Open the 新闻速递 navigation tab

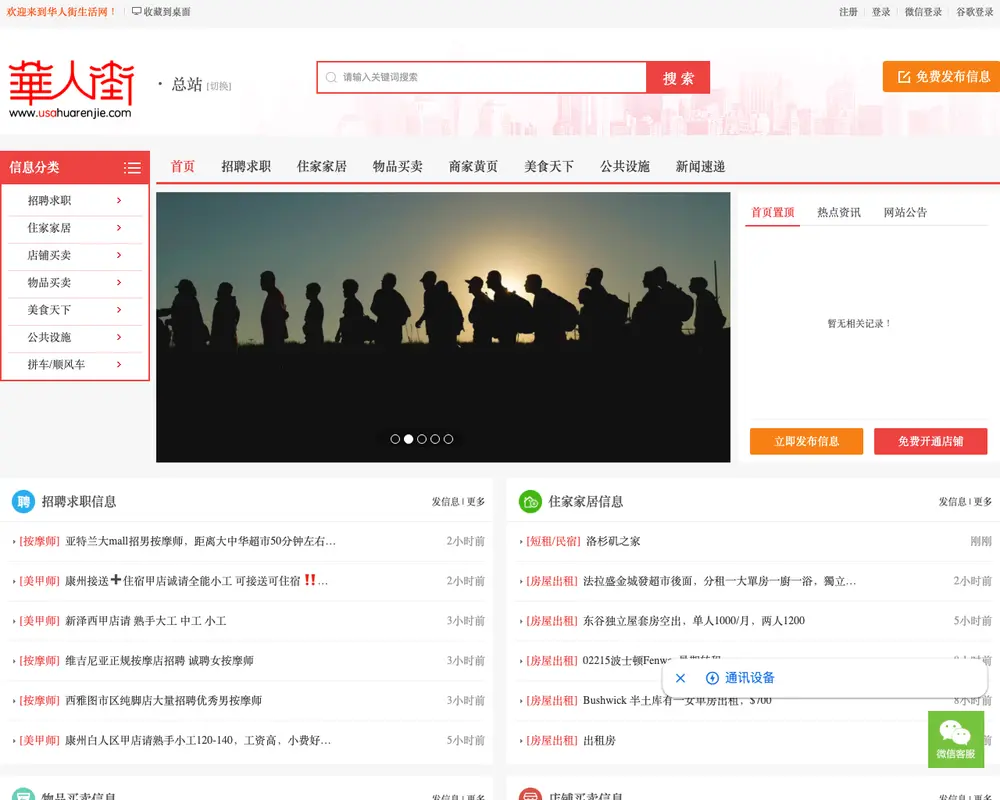pyautogui.click(x=700, y=167)
